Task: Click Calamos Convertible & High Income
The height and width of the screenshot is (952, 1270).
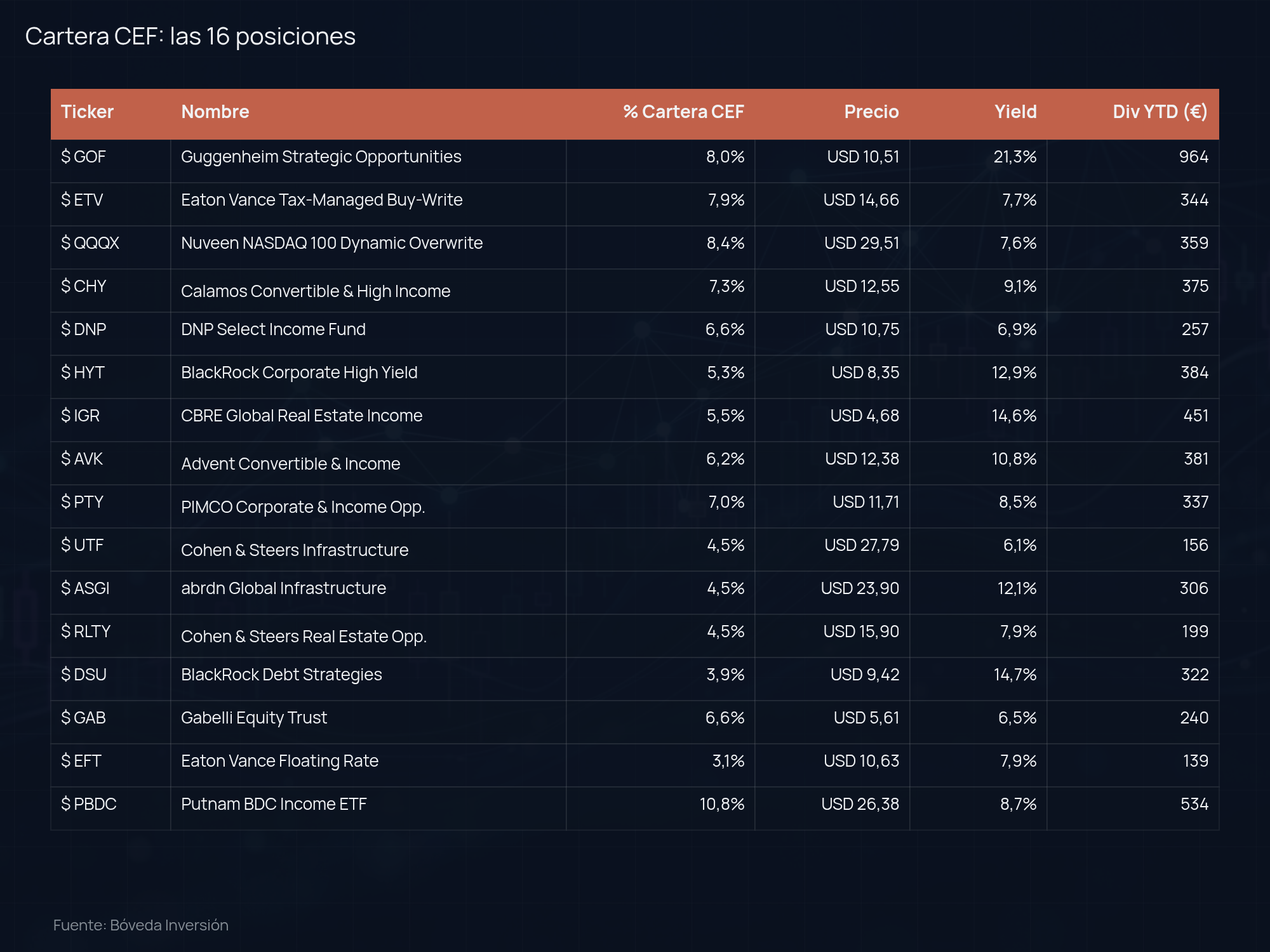Action: (316, 291)
